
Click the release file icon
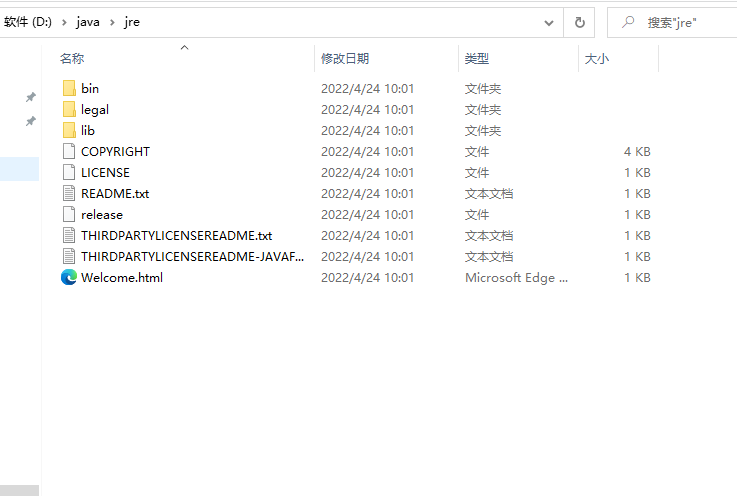coord(69,214)
